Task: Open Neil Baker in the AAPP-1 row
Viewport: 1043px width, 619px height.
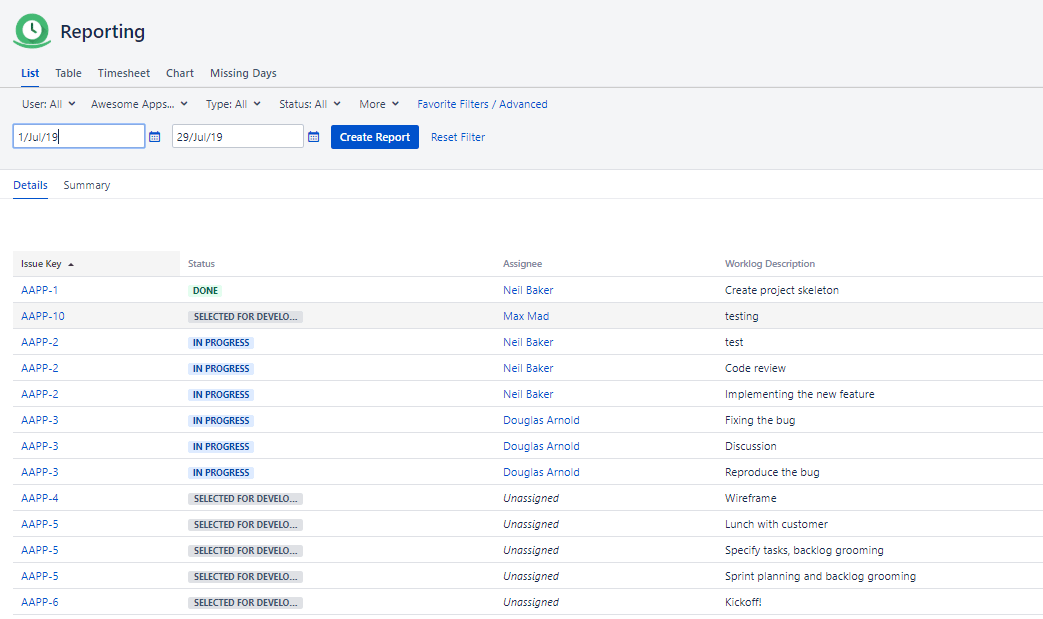Action: pyautogui.click(x=528, y=291)
